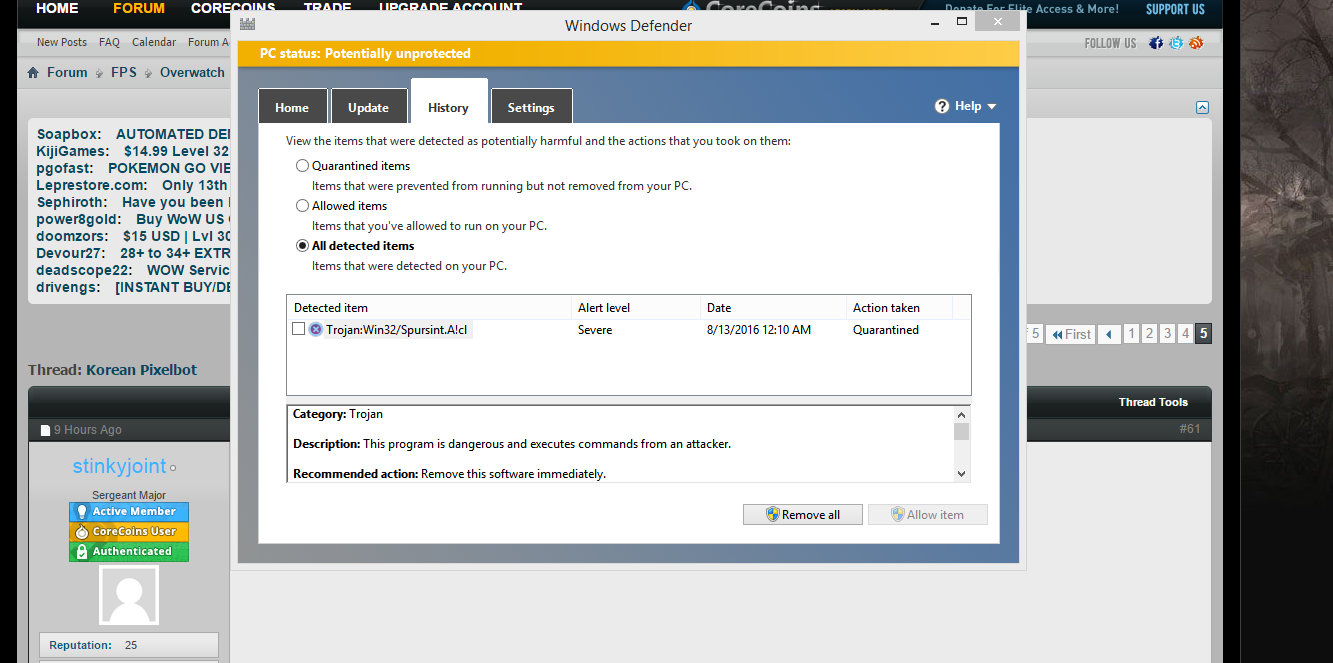Open the Calendar link in forum subnav
The height and width of the screenshot is (663, 1333).
[x=154, y=42]
